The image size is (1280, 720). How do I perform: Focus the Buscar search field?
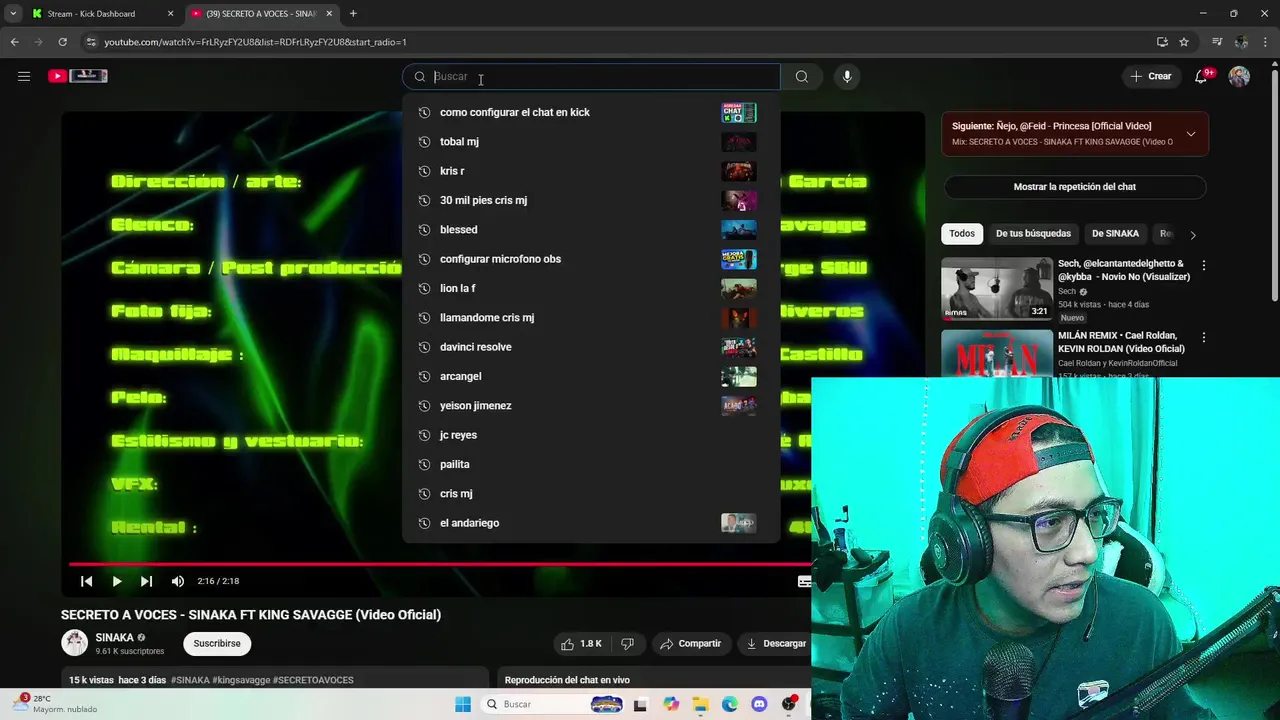pos(591,76)
